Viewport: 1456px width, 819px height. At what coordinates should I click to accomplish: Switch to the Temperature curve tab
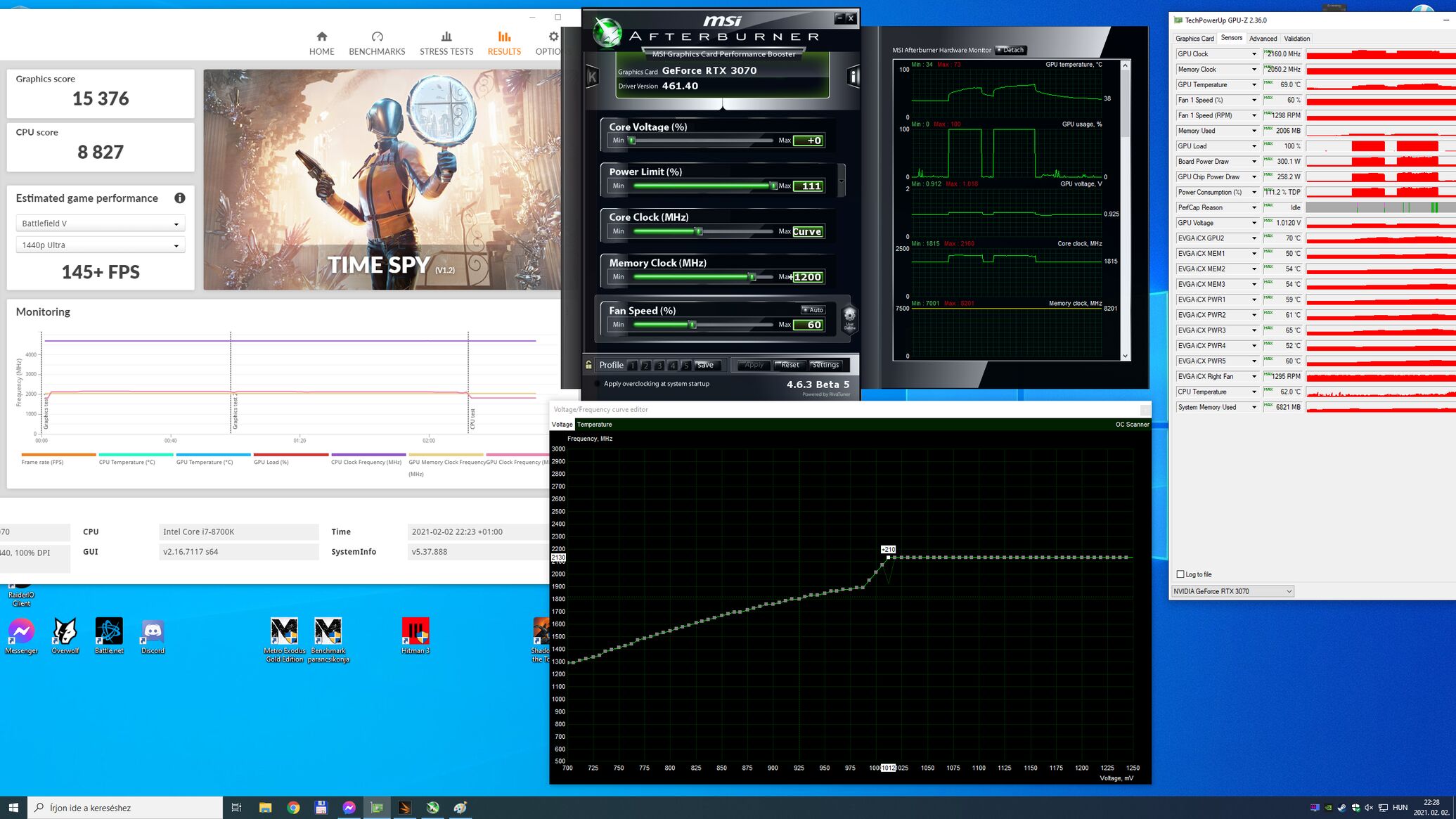tap(594, 425)
